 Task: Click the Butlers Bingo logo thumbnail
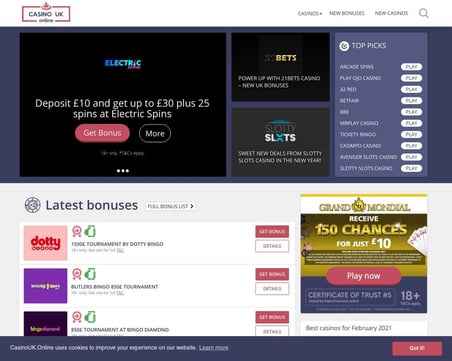coord(45,286)
